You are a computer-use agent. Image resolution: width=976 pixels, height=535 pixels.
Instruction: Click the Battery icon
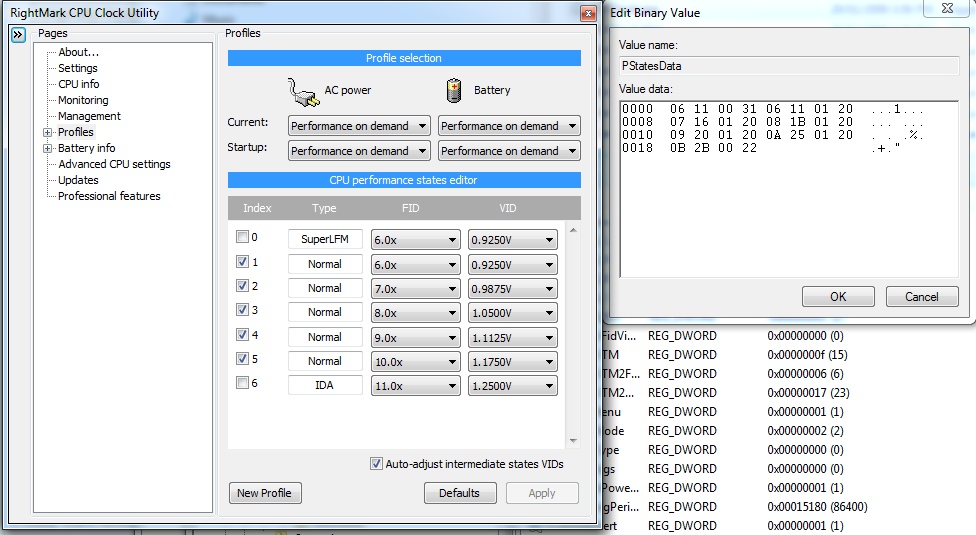[x=454, y=90]
